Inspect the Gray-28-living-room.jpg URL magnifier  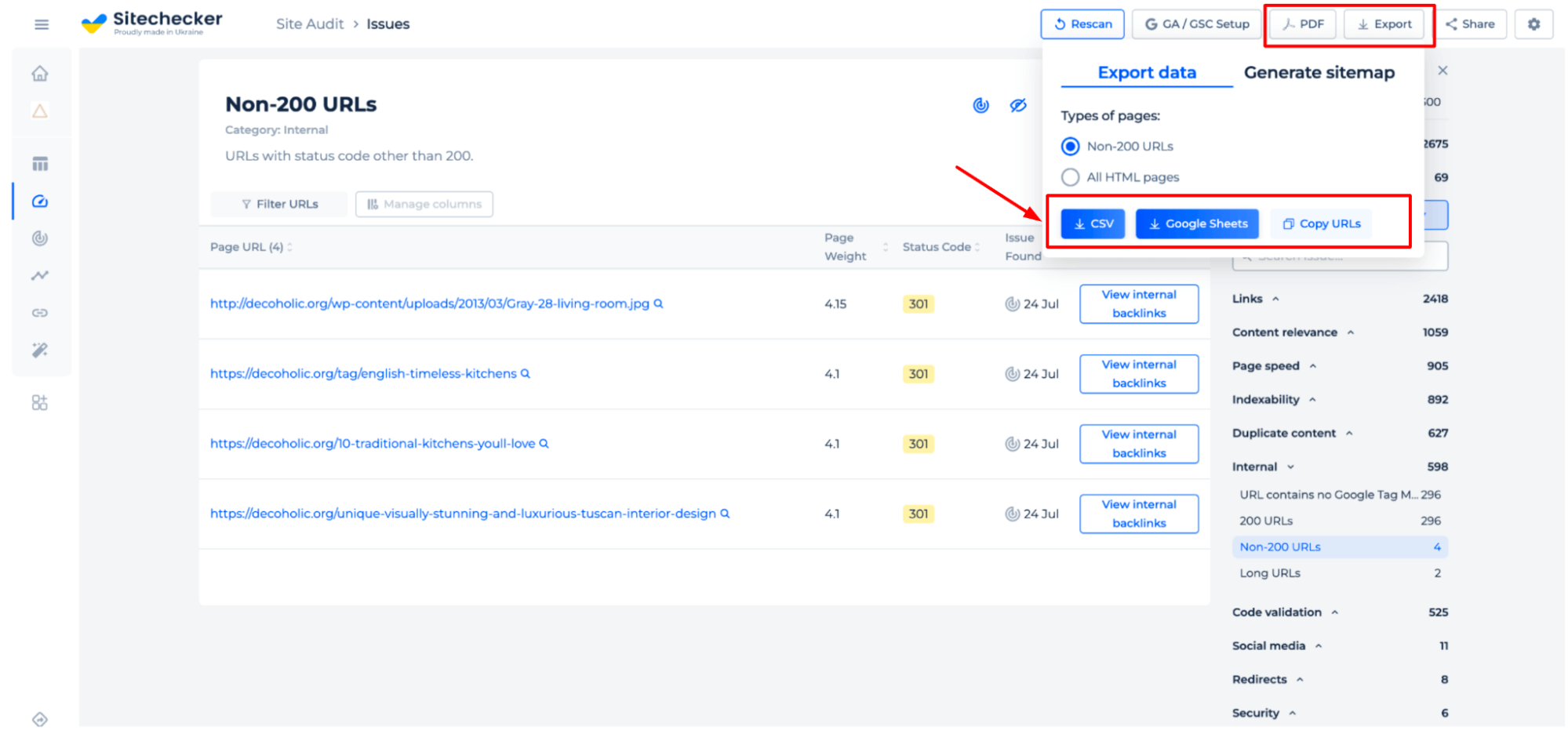pos(659,303)
